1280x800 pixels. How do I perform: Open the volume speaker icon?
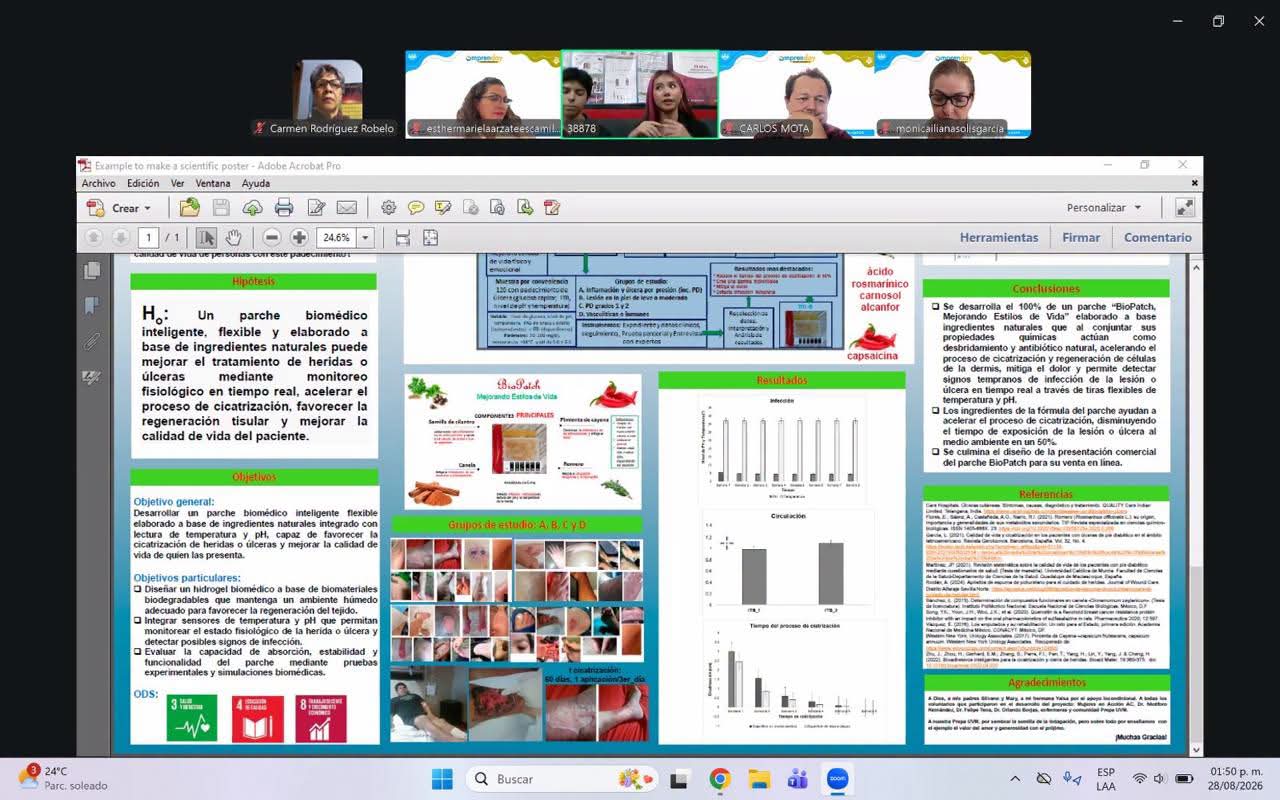tap(1160, 779)
